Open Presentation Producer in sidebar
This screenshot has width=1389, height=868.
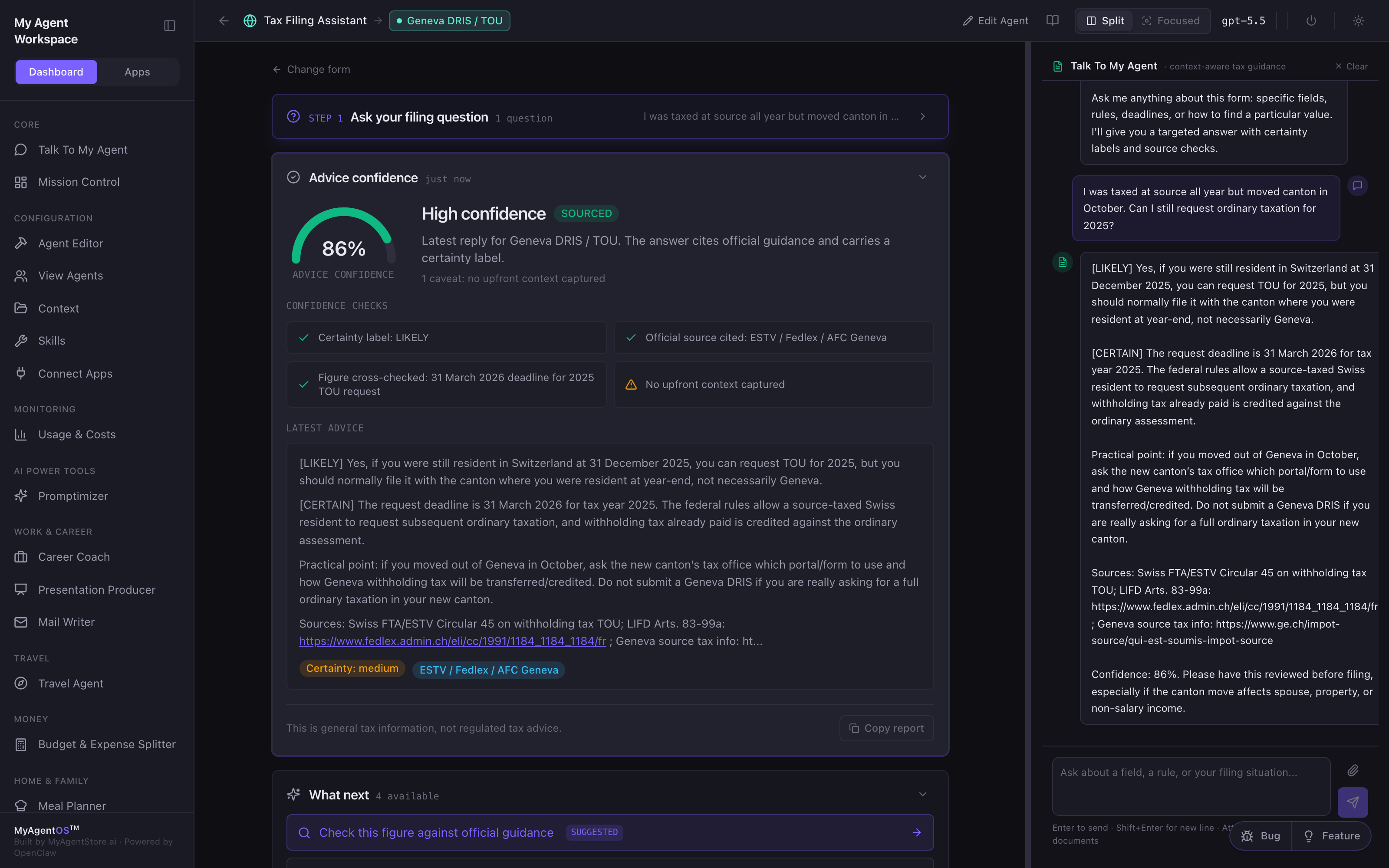click(96, 589)
